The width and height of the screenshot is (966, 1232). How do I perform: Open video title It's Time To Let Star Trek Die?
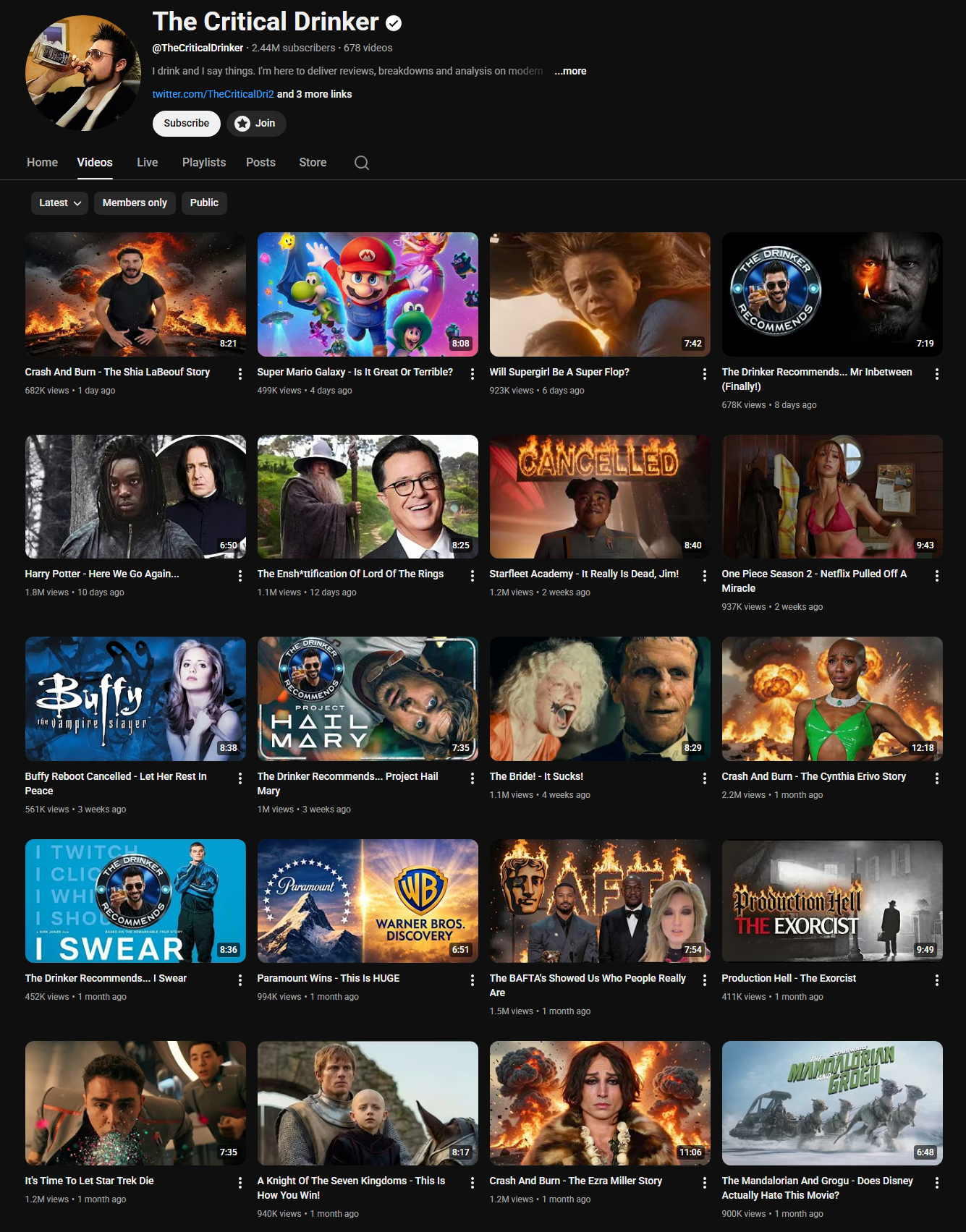click(90, 1181)
